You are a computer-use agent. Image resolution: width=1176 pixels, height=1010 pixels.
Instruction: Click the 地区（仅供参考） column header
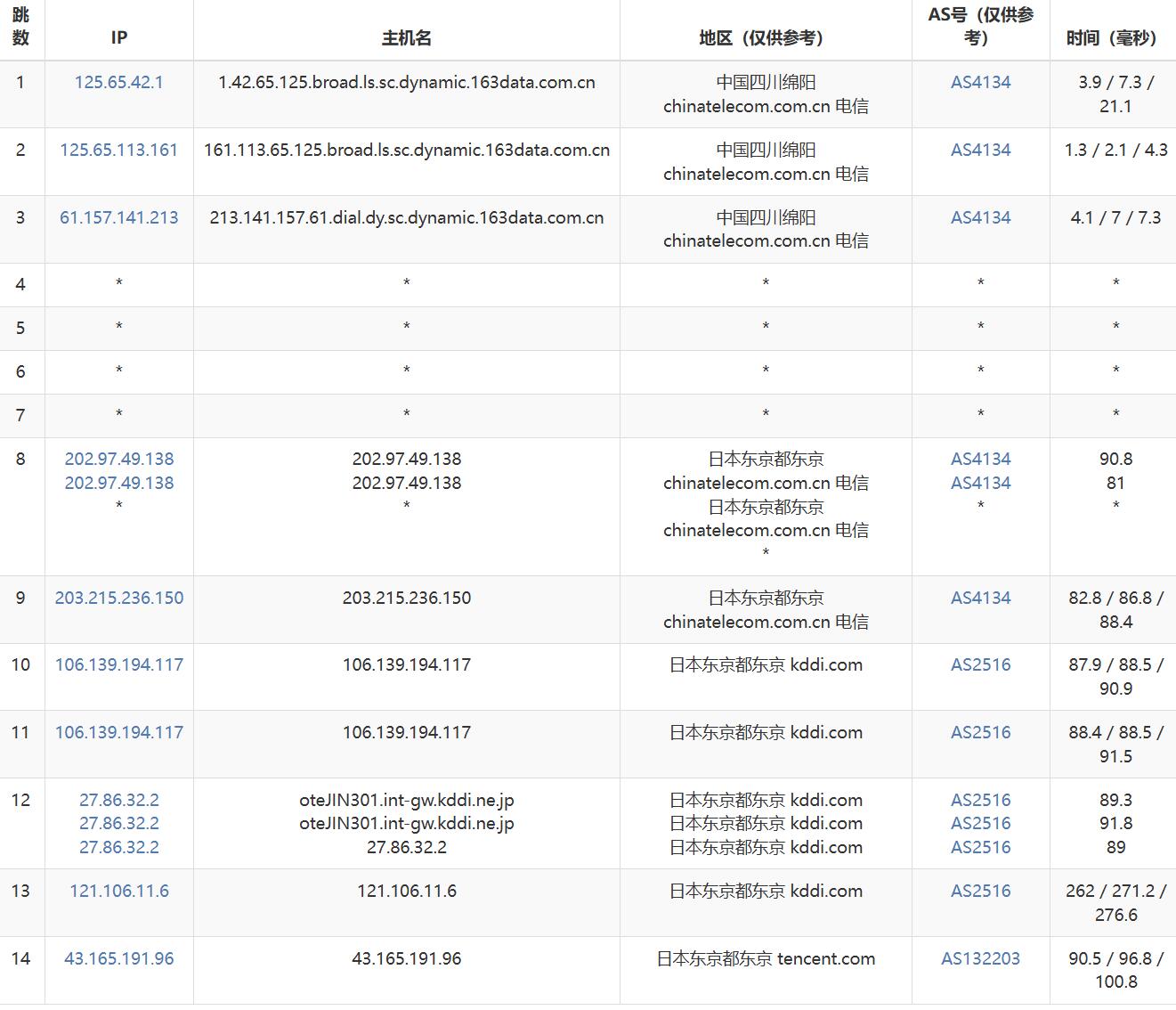pos(766,37)
